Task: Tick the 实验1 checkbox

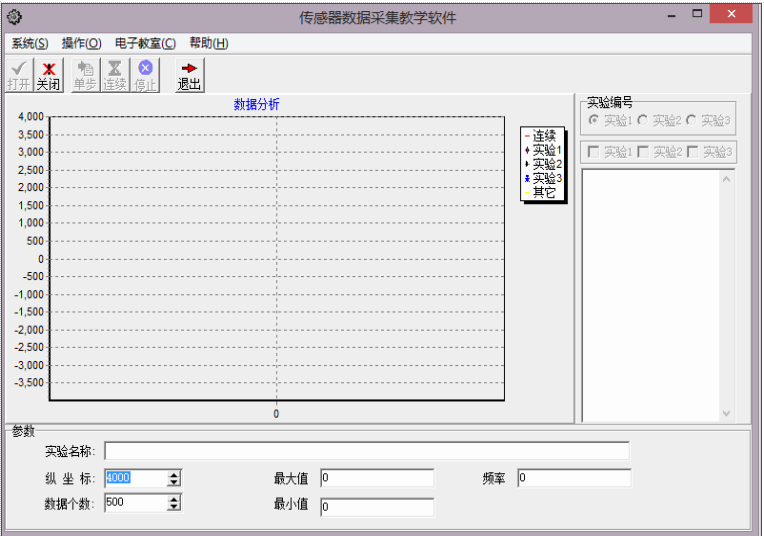Action: [594, 152]
